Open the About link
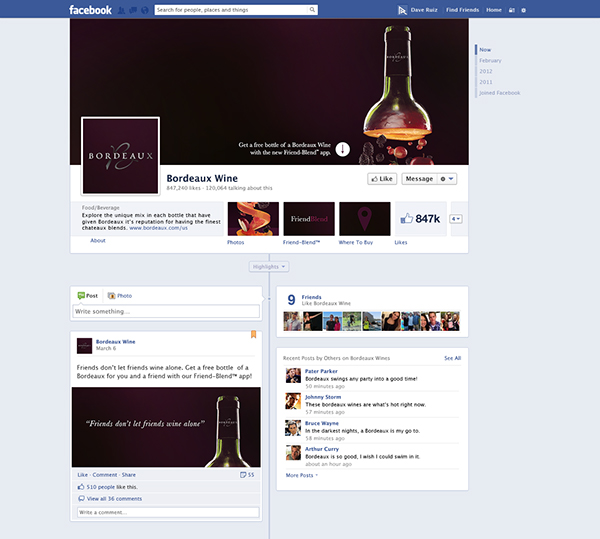The image size is (600, 539). (x=98, y=241)
